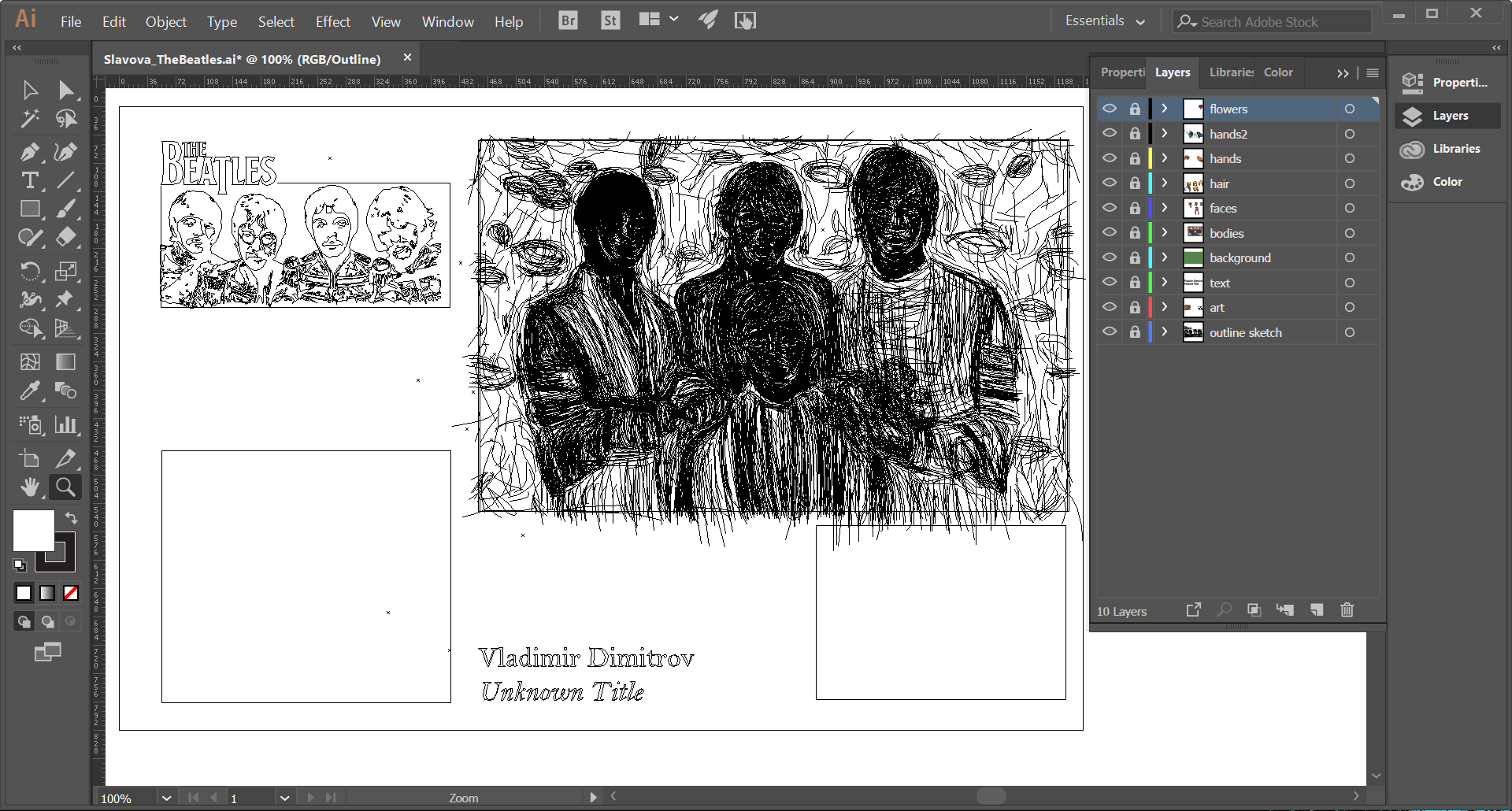Open the Window menu
Screen dimensions: 1512x811
(447, 22)
